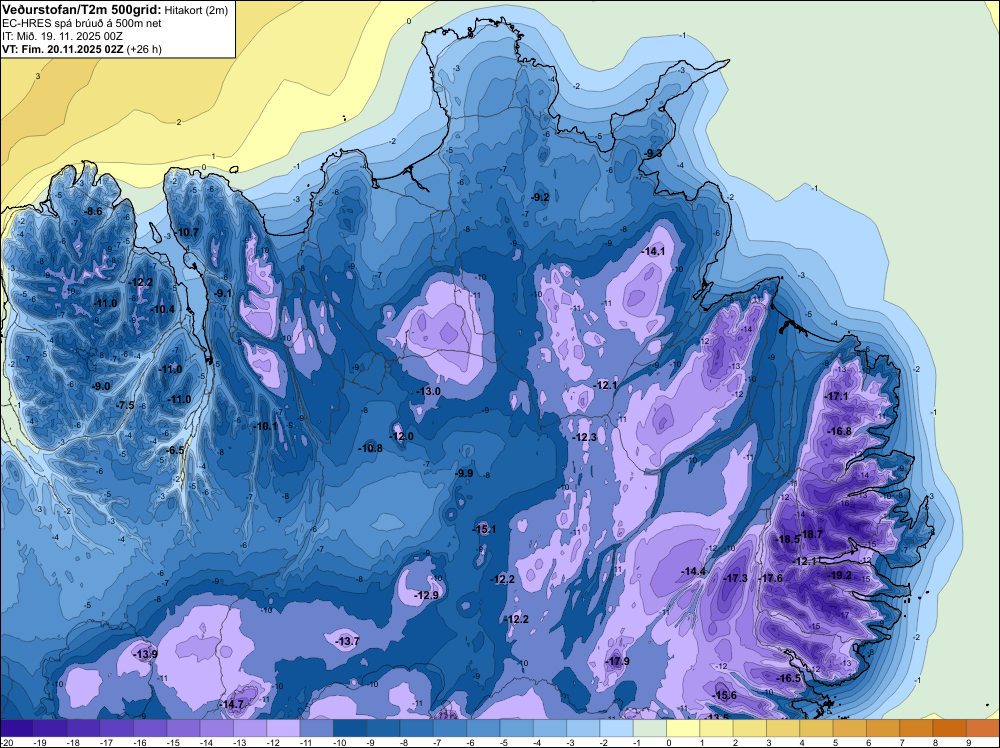Screen dimensions: 1000x748
Task: Click the -10.4 temperature value
Action: (x=163, y=309)
